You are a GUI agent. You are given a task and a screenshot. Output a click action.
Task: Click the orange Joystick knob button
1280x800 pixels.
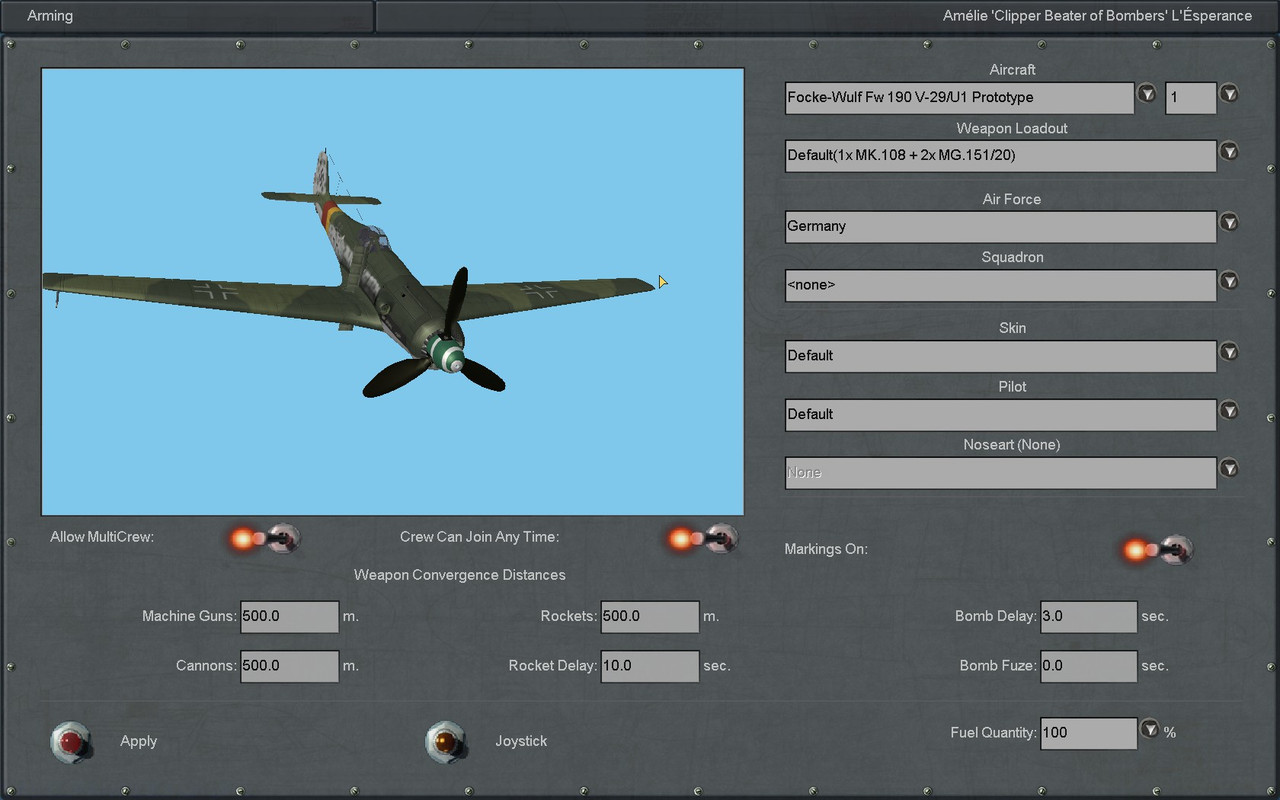pos(446,742)
